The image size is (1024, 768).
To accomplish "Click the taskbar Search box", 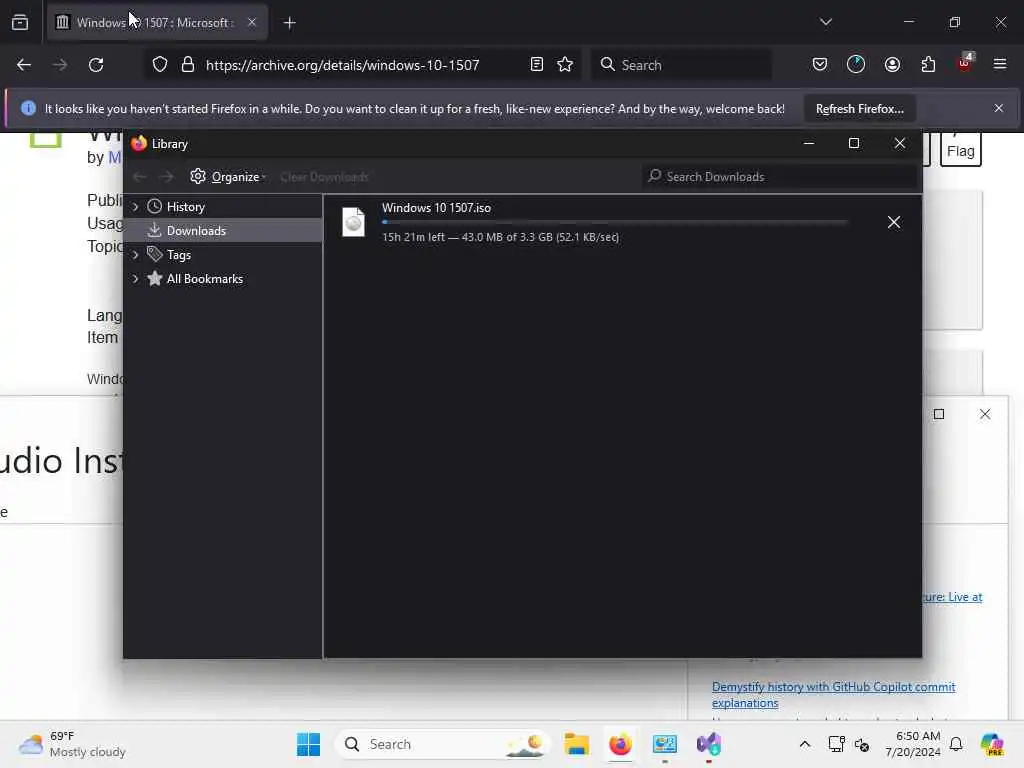I will tap(443, 744).
